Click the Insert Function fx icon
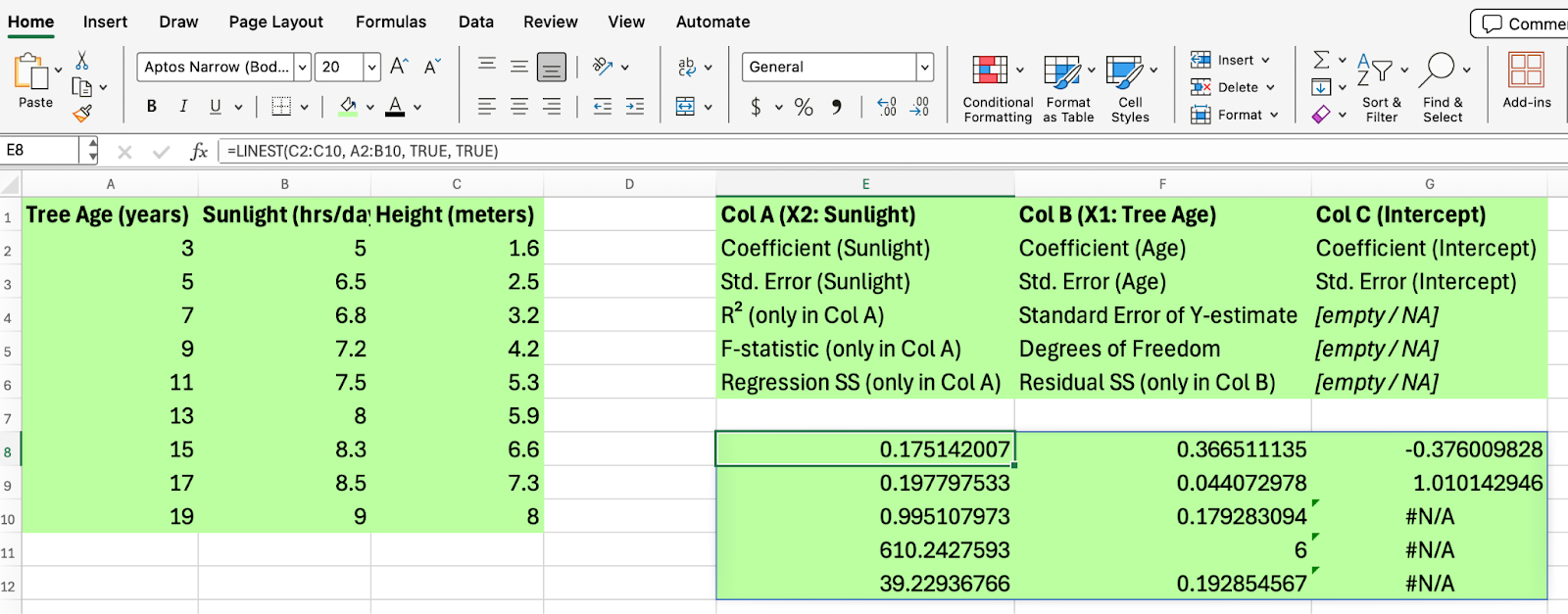The width and height of the screenshot is (1568, 614). (199, 151)
